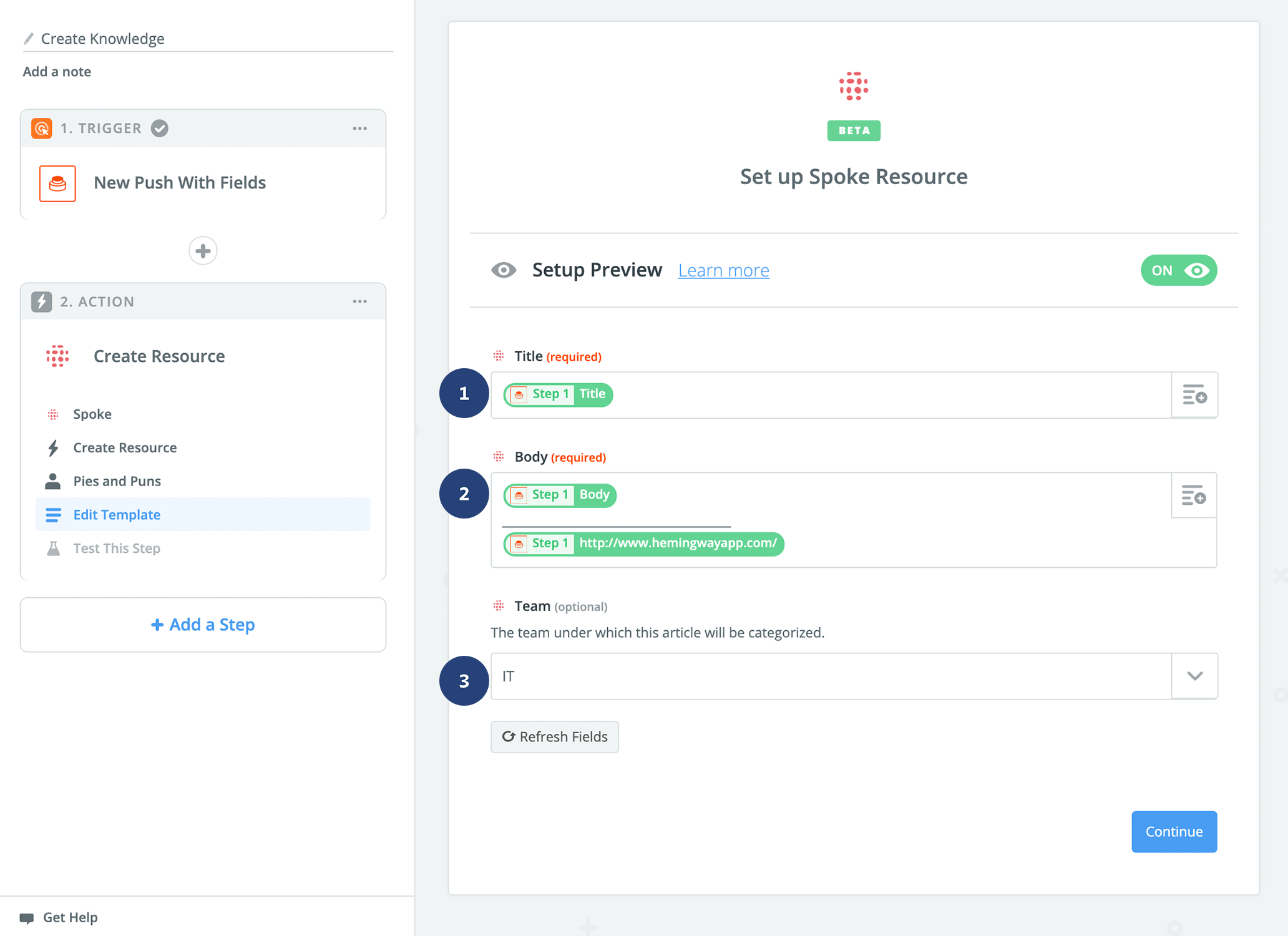Click the small Spoke icon by Body label

coord(499,457)
